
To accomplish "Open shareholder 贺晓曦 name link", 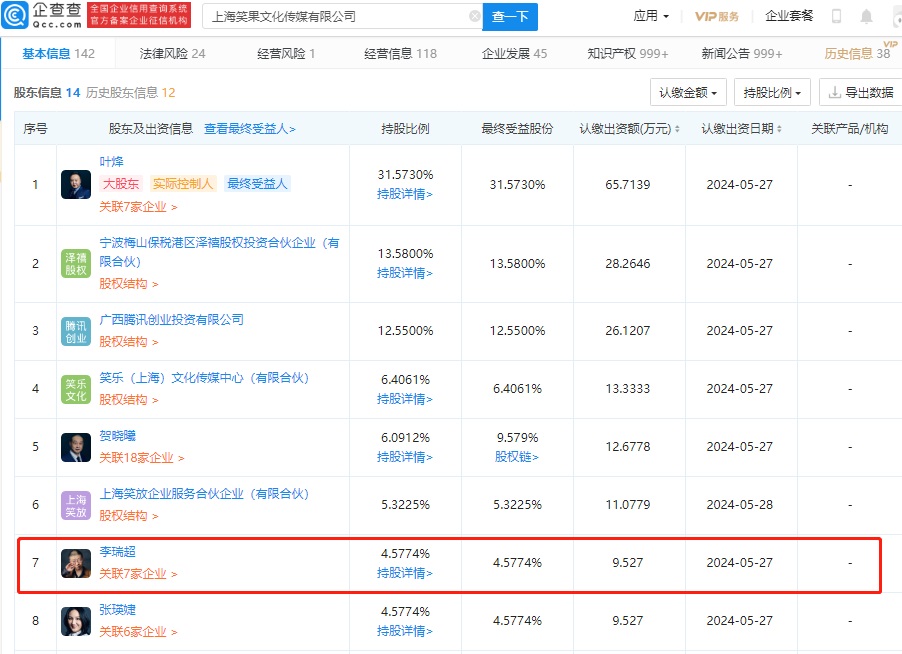I will pos(117,435).
